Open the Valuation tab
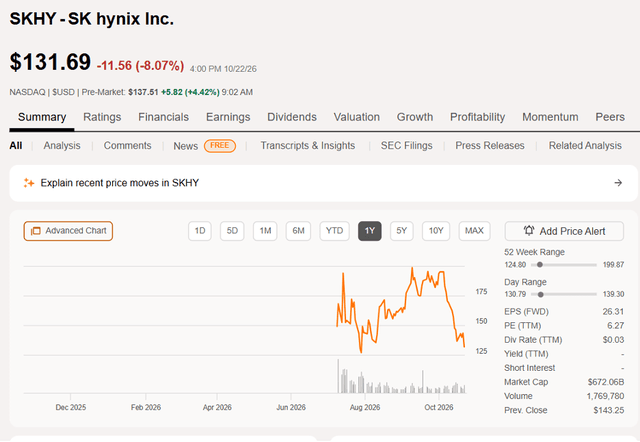Image resolution: width=640 pixels, height=442 pixels. 357,117
